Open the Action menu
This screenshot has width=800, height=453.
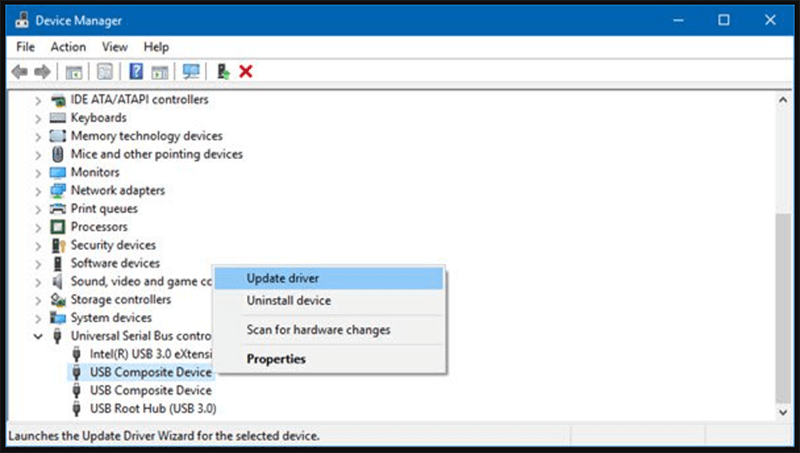(x=68, y=47)
